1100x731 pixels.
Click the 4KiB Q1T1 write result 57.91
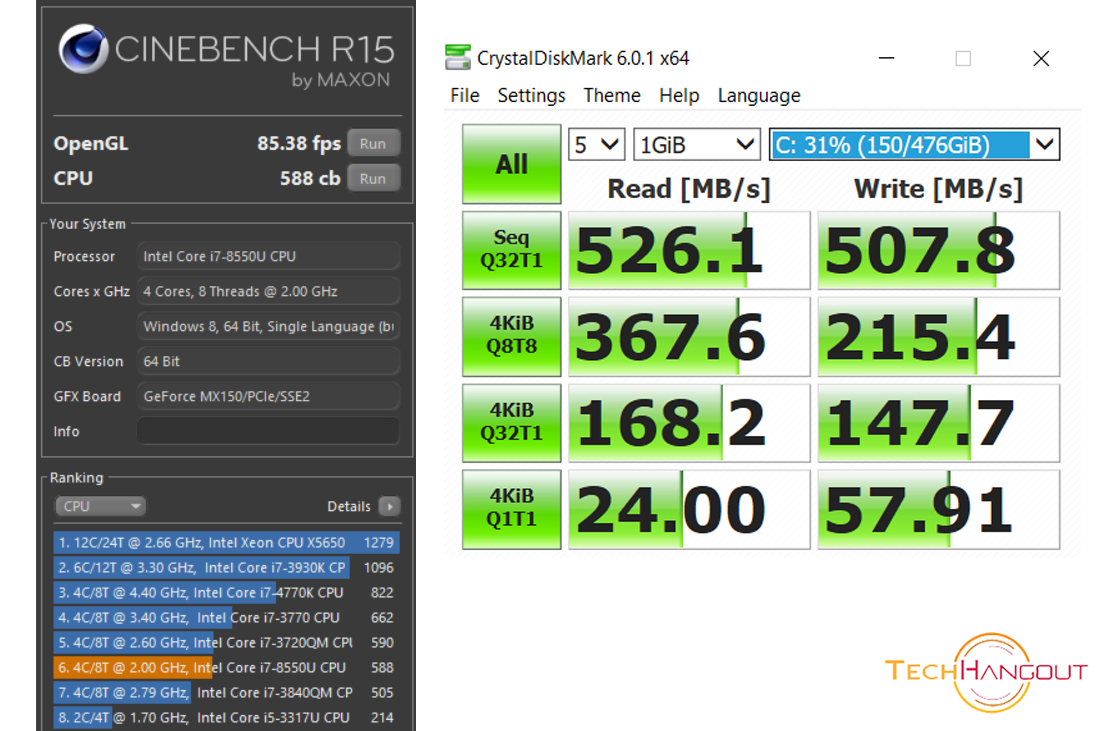click(939, 509)
